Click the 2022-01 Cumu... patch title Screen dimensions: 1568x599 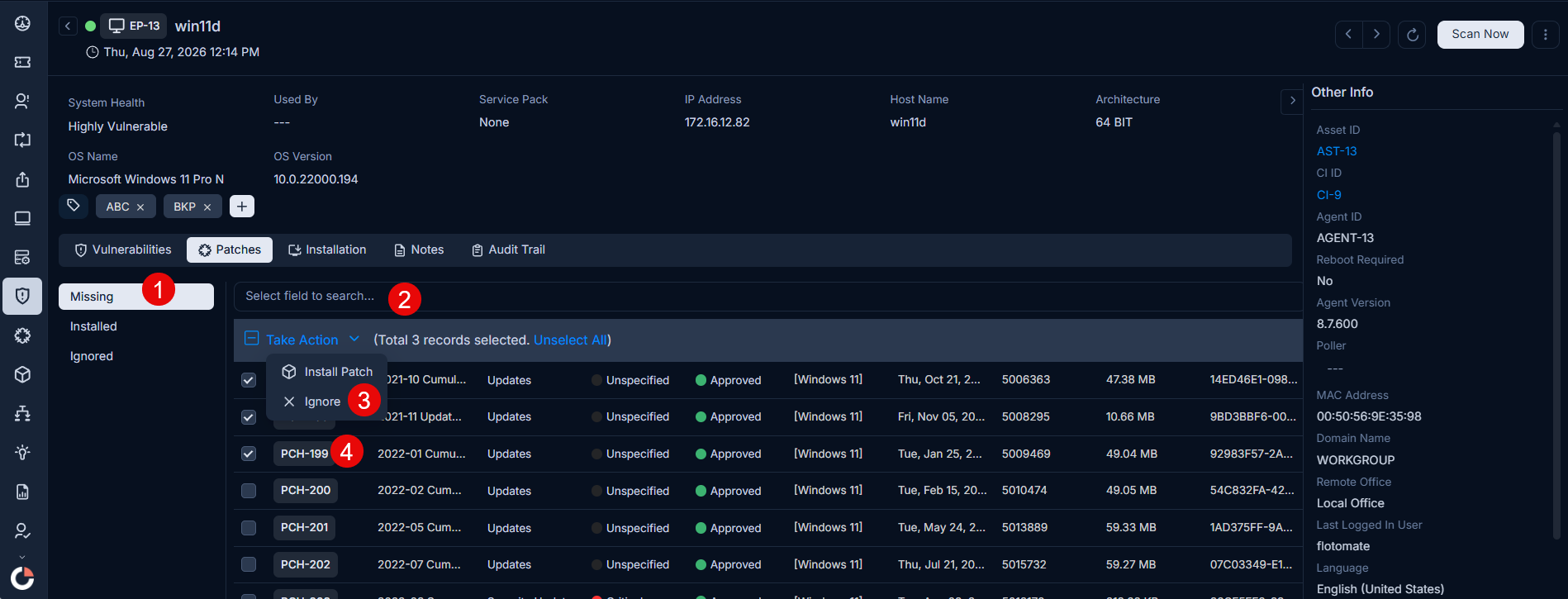pyautogui.click(x=421, y=454)
